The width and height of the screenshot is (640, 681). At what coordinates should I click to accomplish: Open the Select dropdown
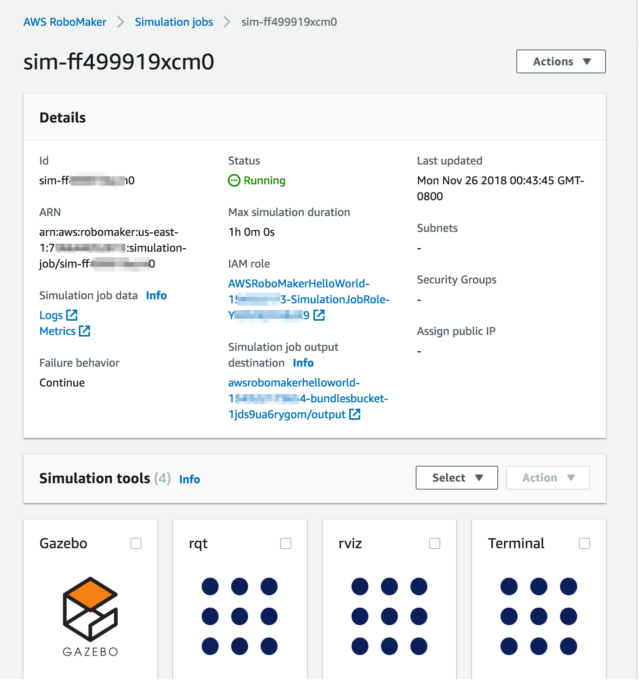click(x=456, y=478)
